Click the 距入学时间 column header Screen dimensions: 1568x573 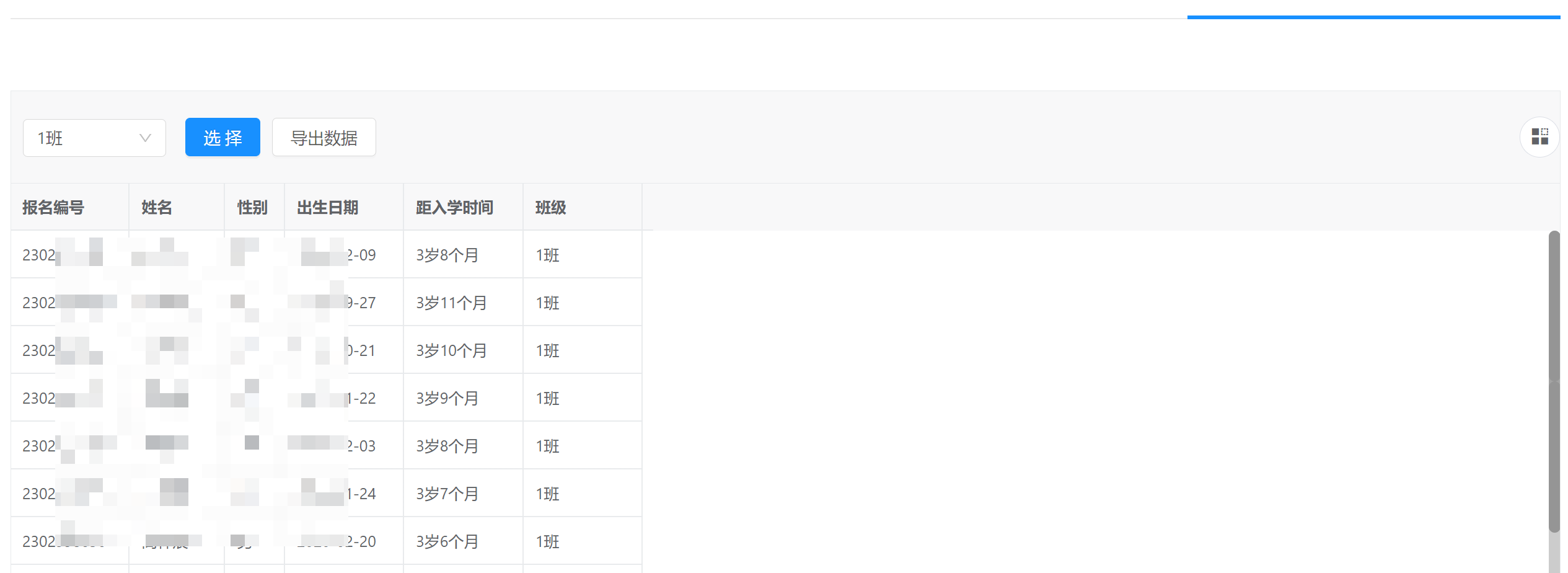454,207
